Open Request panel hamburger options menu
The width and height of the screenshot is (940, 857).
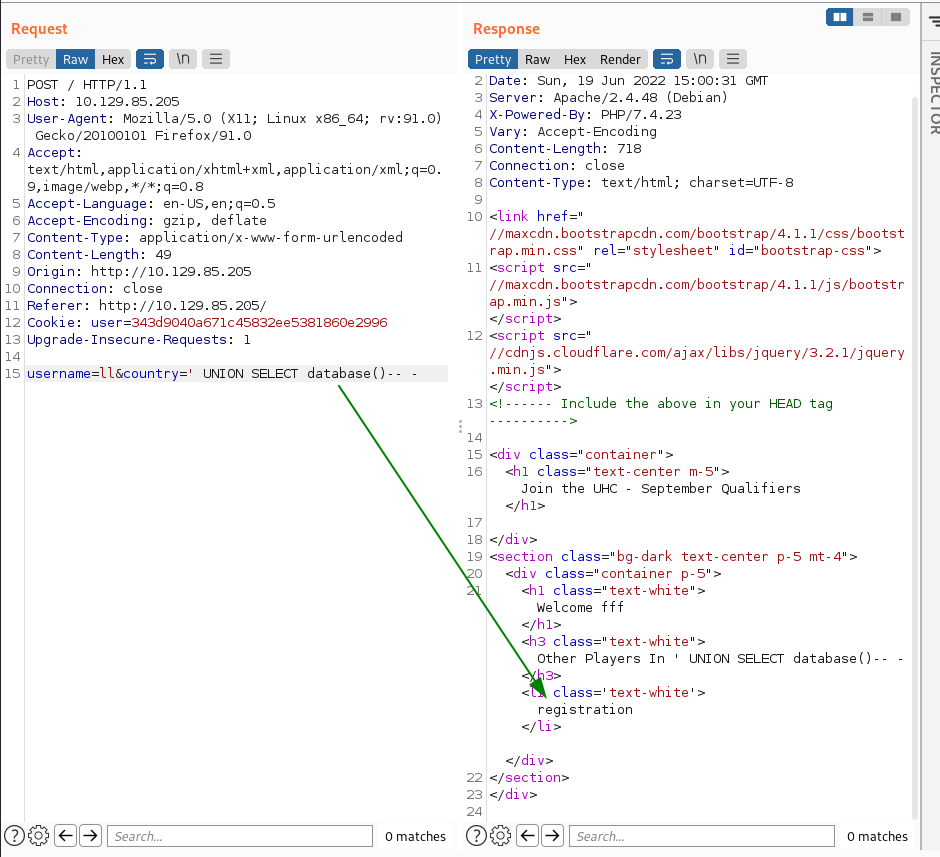pos(216,59)
